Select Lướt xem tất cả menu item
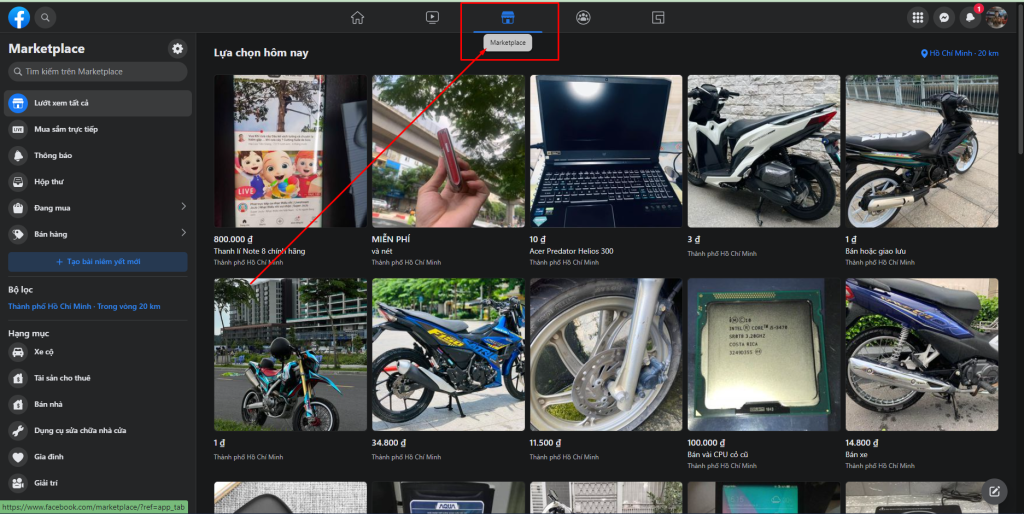 [x=97, y=103]
